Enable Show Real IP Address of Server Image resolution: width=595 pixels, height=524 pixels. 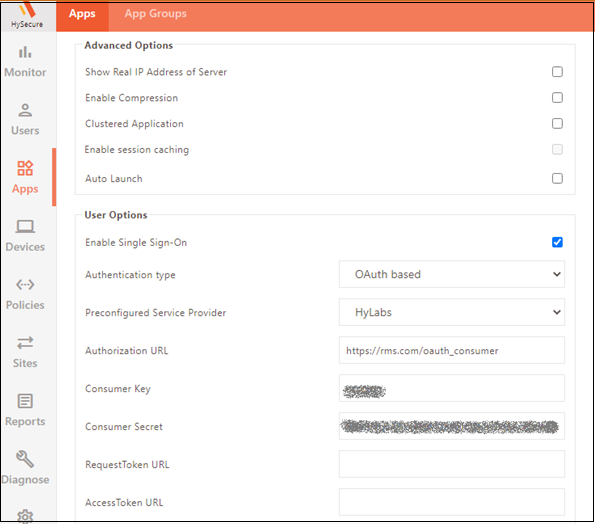point(557,72)
